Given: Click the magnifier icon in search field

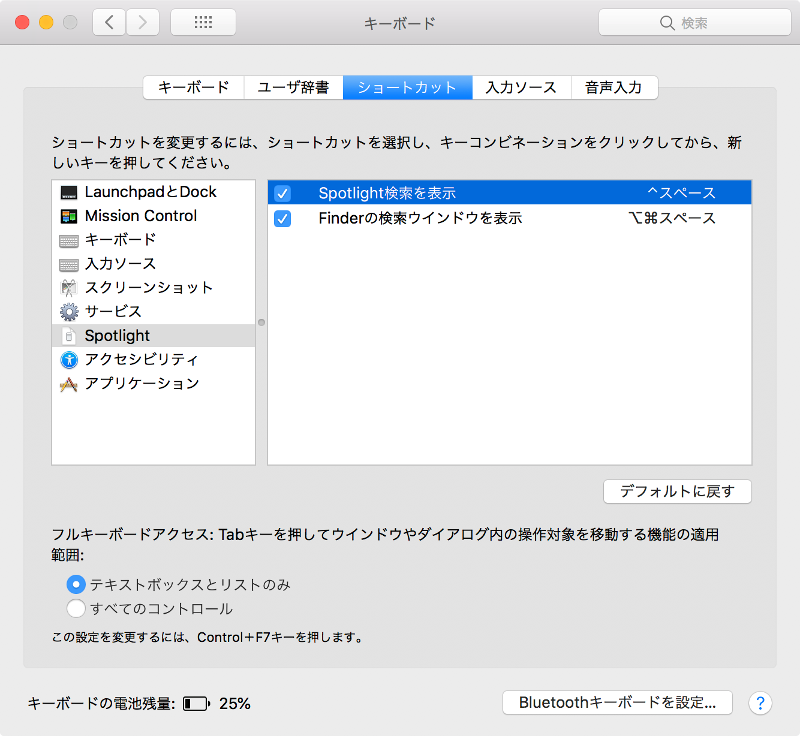Looking at the screenshot, I should (x=667, y=23).
